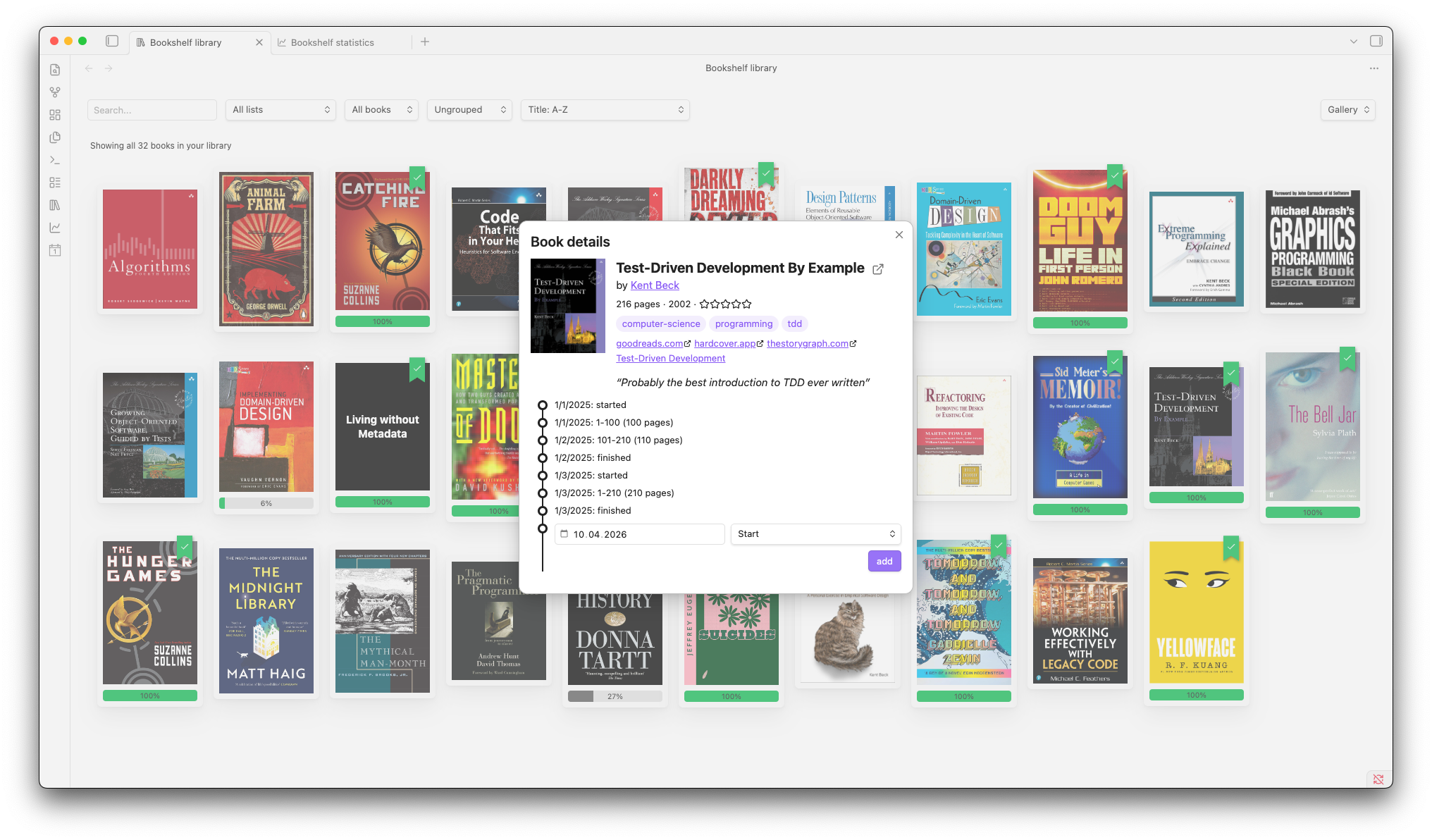
Task: Navigate back with the left arrow
Action: pyautogui.click(x=89, y=68)
